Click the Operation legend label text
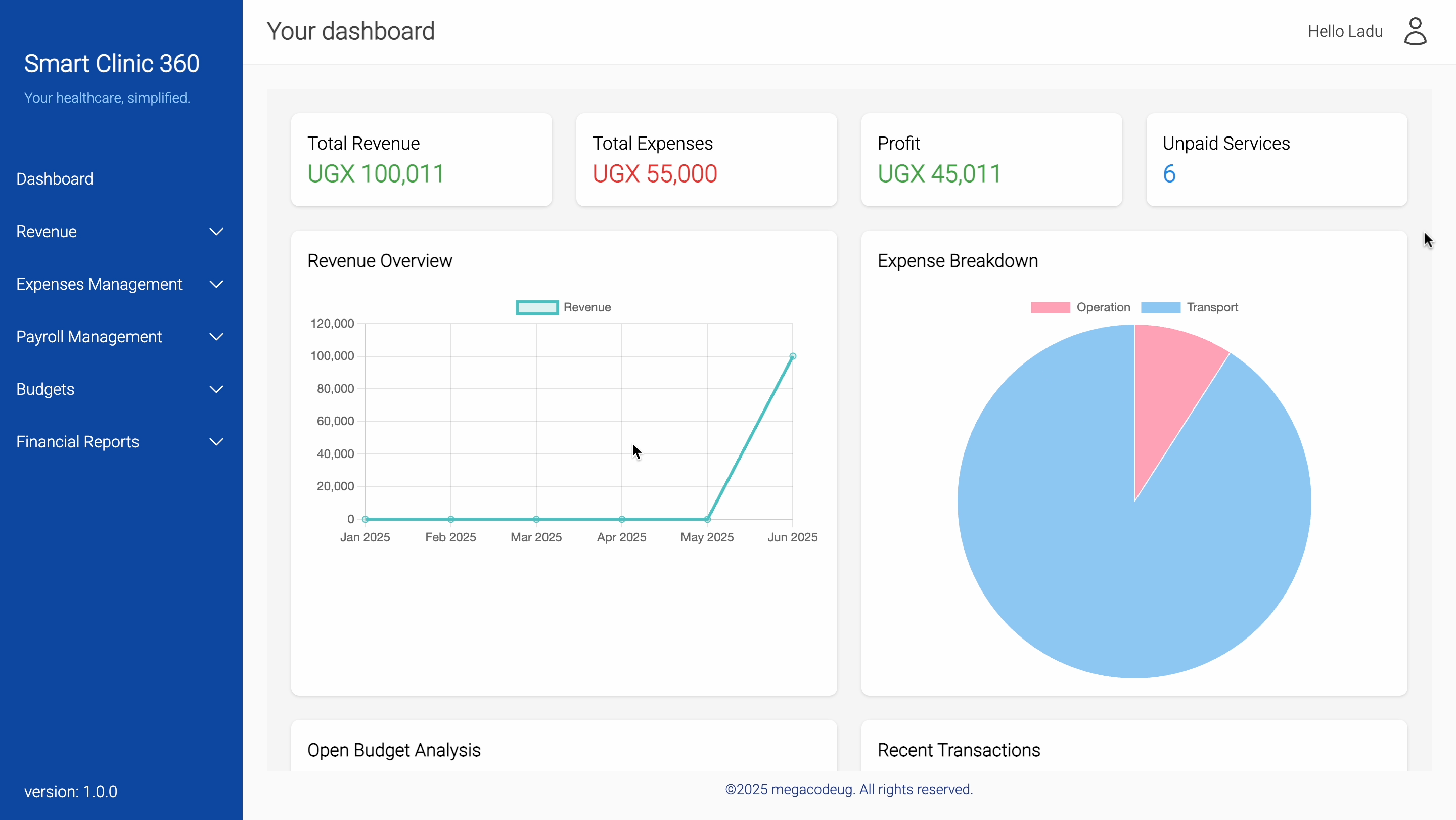 pyautogui.click(x=1103, y=307)
